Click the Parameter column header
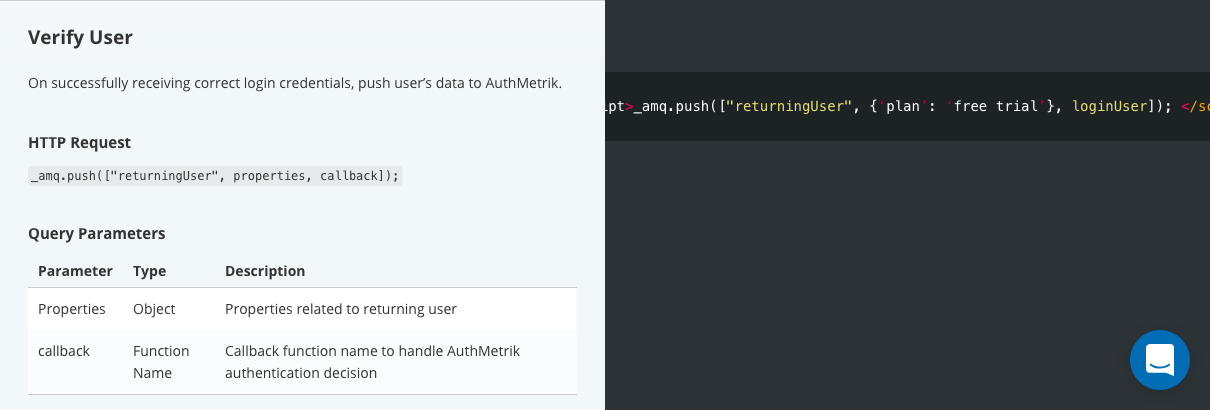The image size is (1210, 410). 75,271
